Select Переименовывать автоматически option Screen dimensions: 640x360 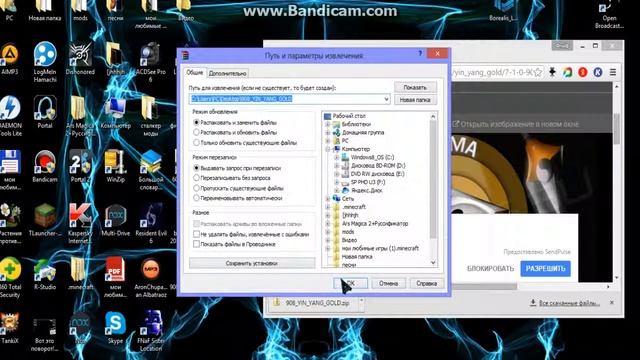(x=238, y=198)
